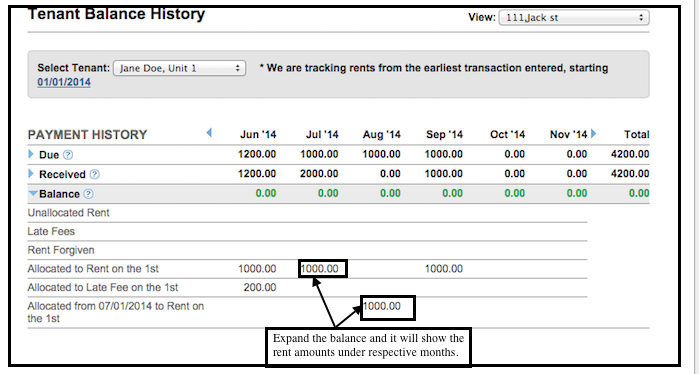Expand the Received row
This screenshot has height=374, width=699.
31,174
